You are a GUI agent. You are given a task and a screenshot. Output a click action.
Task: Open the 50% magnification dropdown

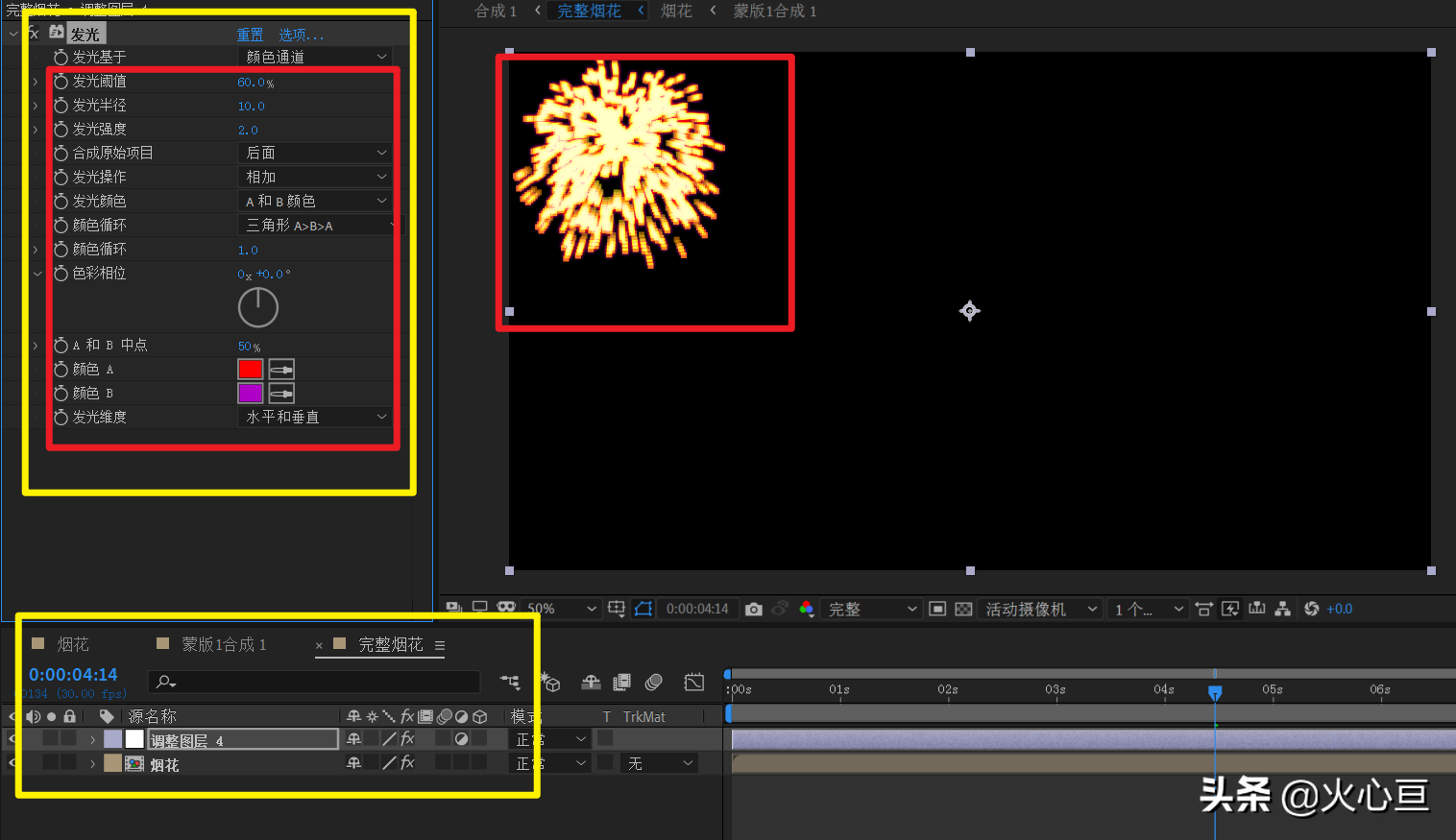(x=562, y=609)
